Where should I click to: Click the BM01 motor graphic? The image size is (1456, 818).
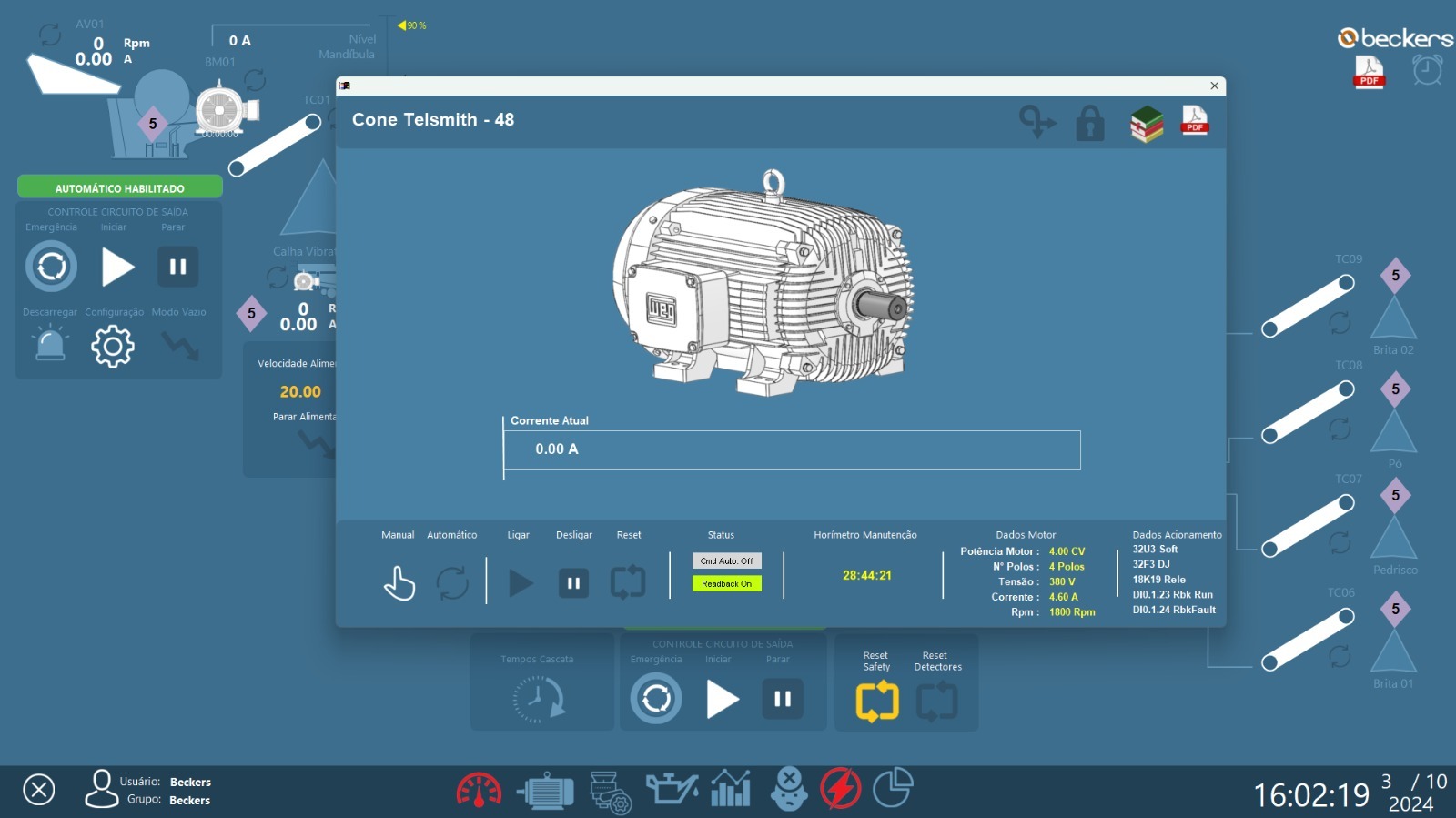225,109
